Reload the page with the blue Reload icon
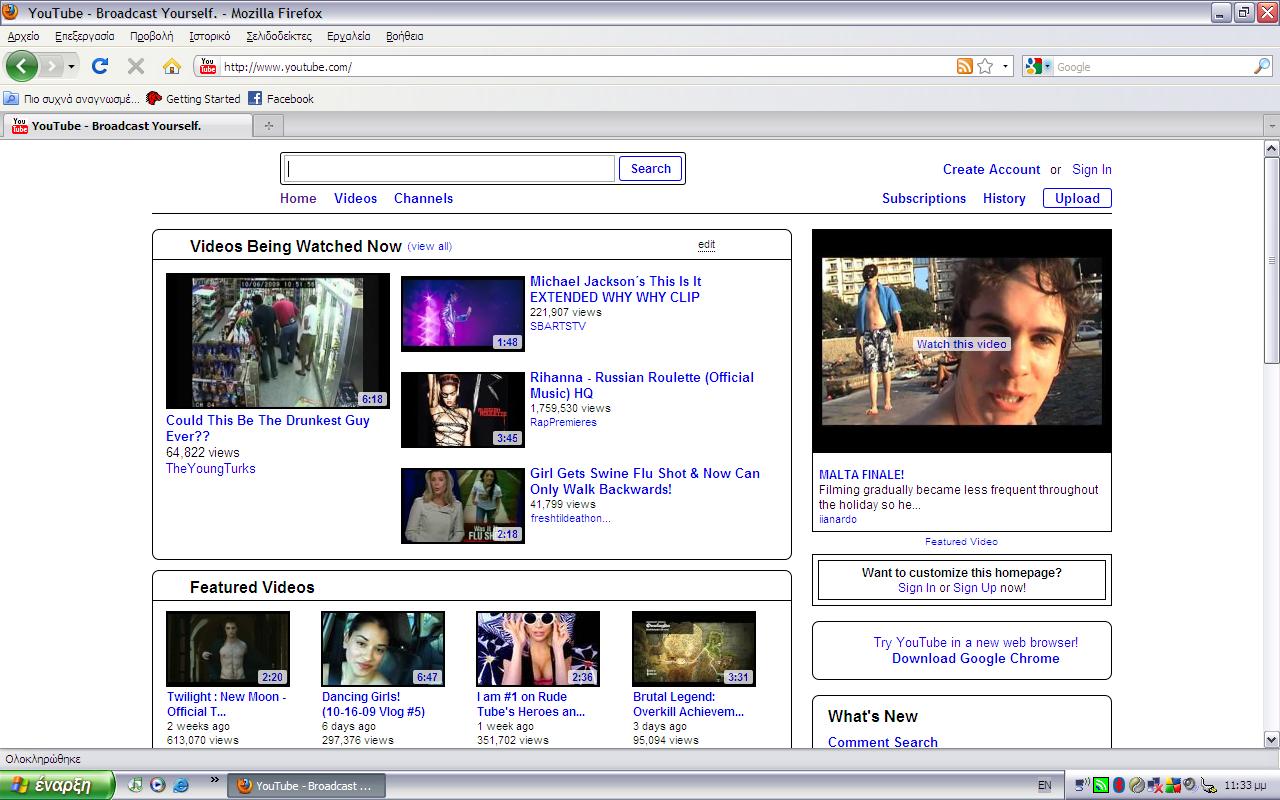Screen dimensions: 1280x800 click(x=100, y=66)
